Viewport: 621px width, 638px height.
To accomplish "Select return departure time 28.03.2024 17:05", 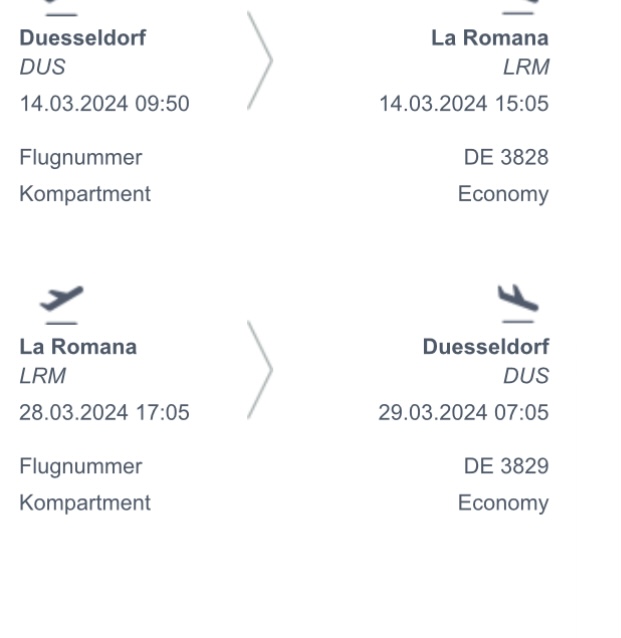I will 104,412.
